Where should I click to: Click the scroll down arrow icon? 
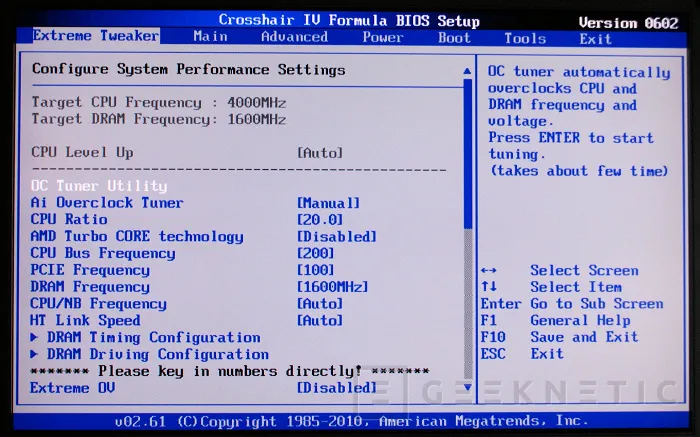pos(467,387)
